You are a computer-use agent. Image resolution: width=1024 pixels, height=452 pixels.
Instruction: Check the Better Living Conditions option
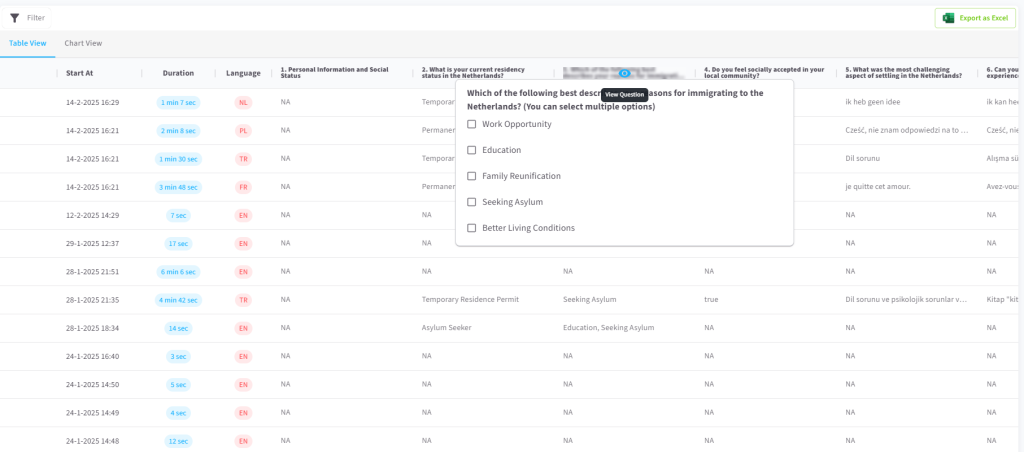tap(472, 228)
